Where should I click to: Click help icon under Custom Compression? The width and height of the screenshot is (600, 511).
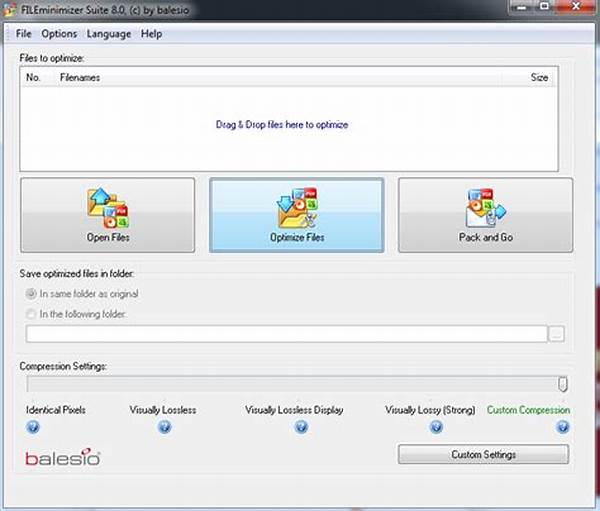(563, 427)
